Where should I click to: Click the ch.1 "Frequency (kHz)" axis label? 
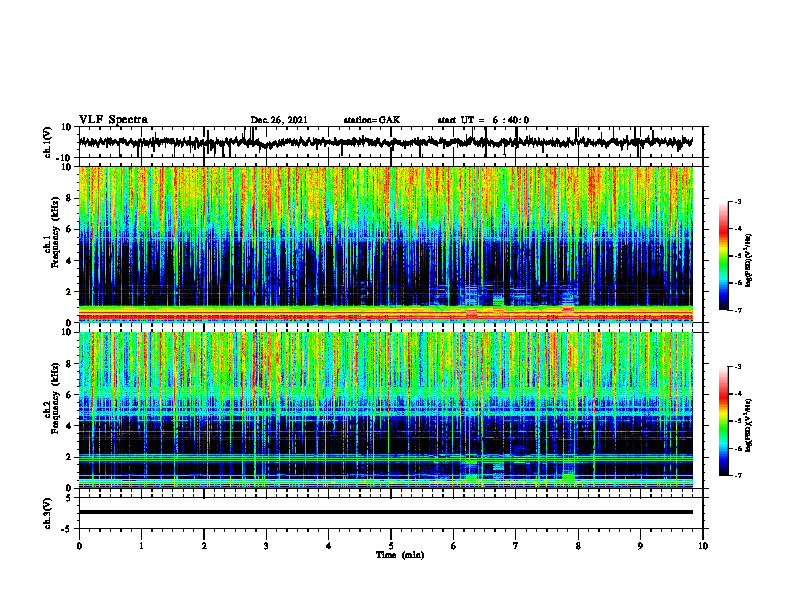click(x=56, y=232)
